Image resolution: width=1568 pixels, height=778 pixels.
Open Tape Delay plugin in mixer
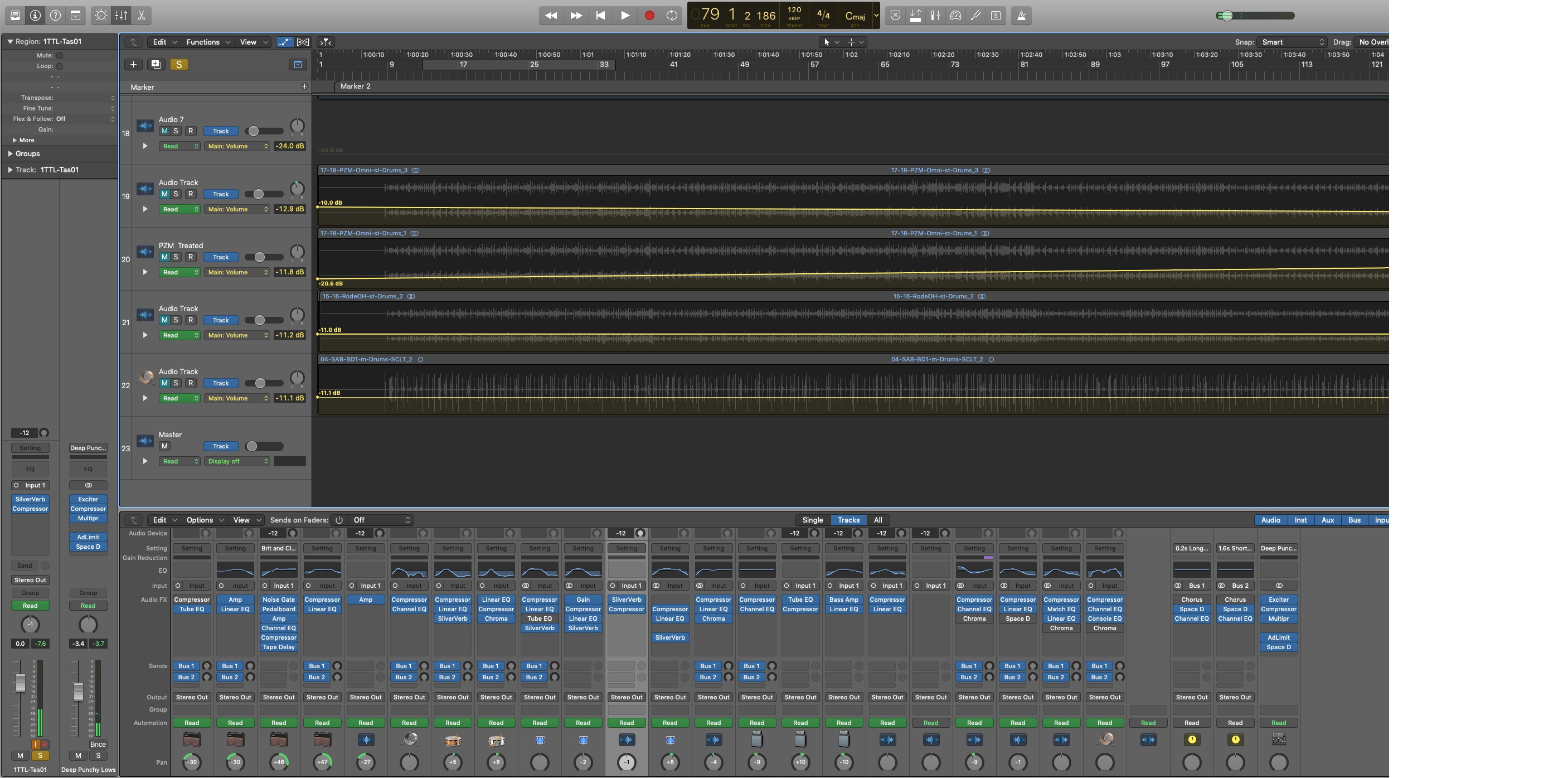click(279, 647)
